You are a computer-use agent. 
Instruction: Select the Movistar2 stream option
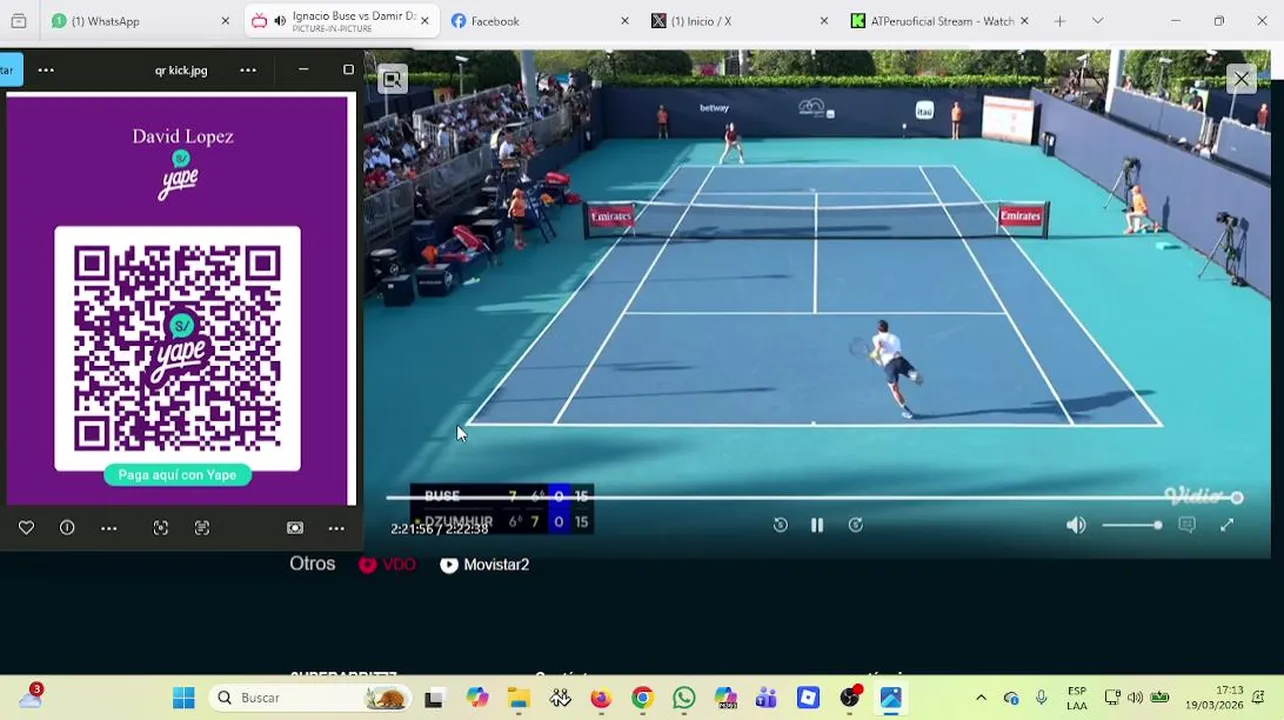point(485,565)
